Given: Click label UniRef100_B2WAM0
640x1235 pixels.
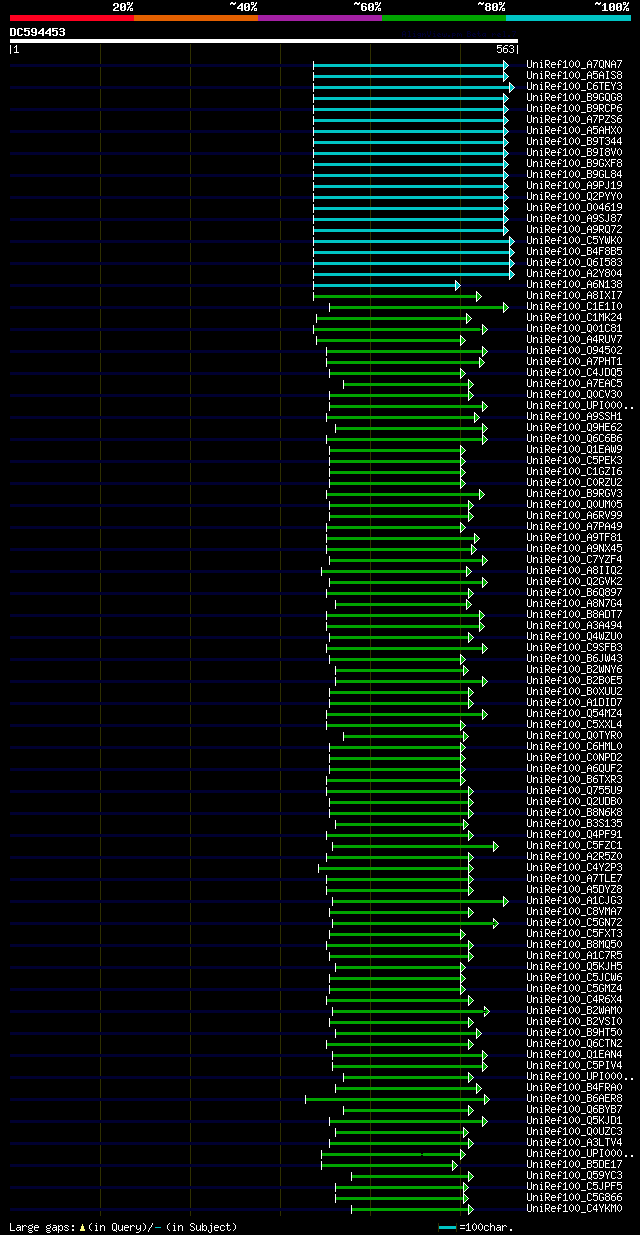Looking at the screenshot, I should (x=574, y=1010).
